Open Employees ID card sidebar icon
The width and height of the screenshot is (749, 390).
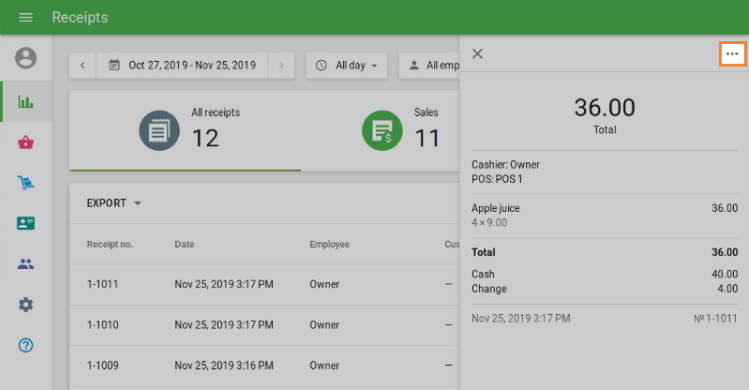[x=26, y=223]
